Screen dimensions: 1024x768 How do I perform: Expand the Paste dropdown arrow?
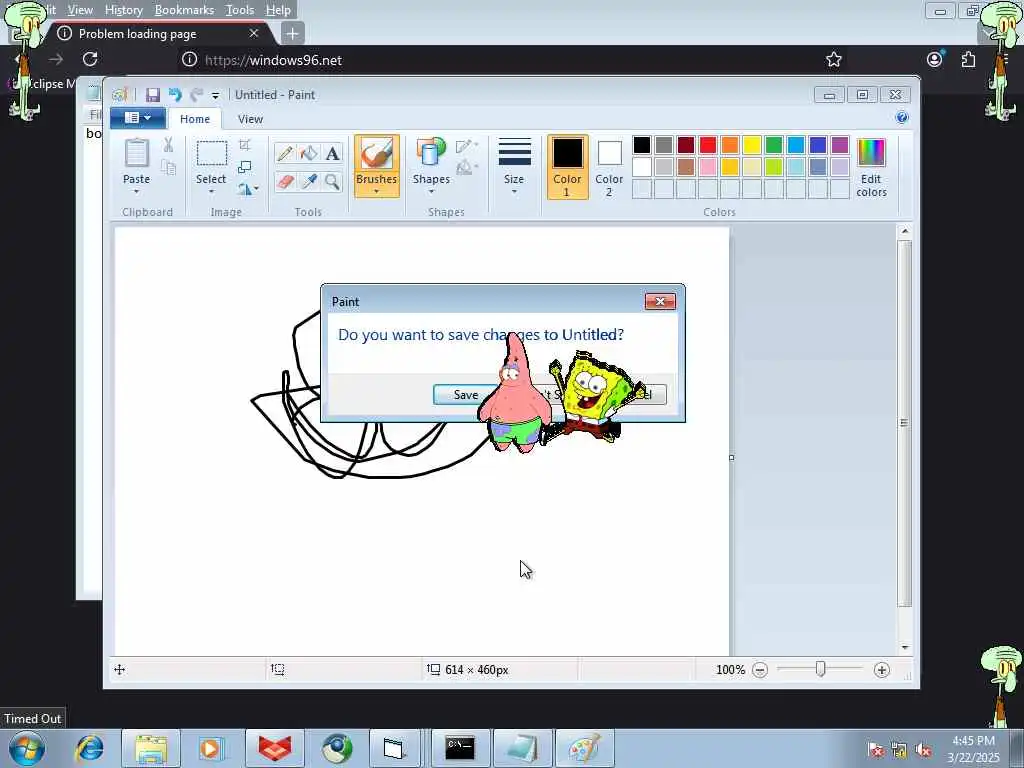pos(136,192)
